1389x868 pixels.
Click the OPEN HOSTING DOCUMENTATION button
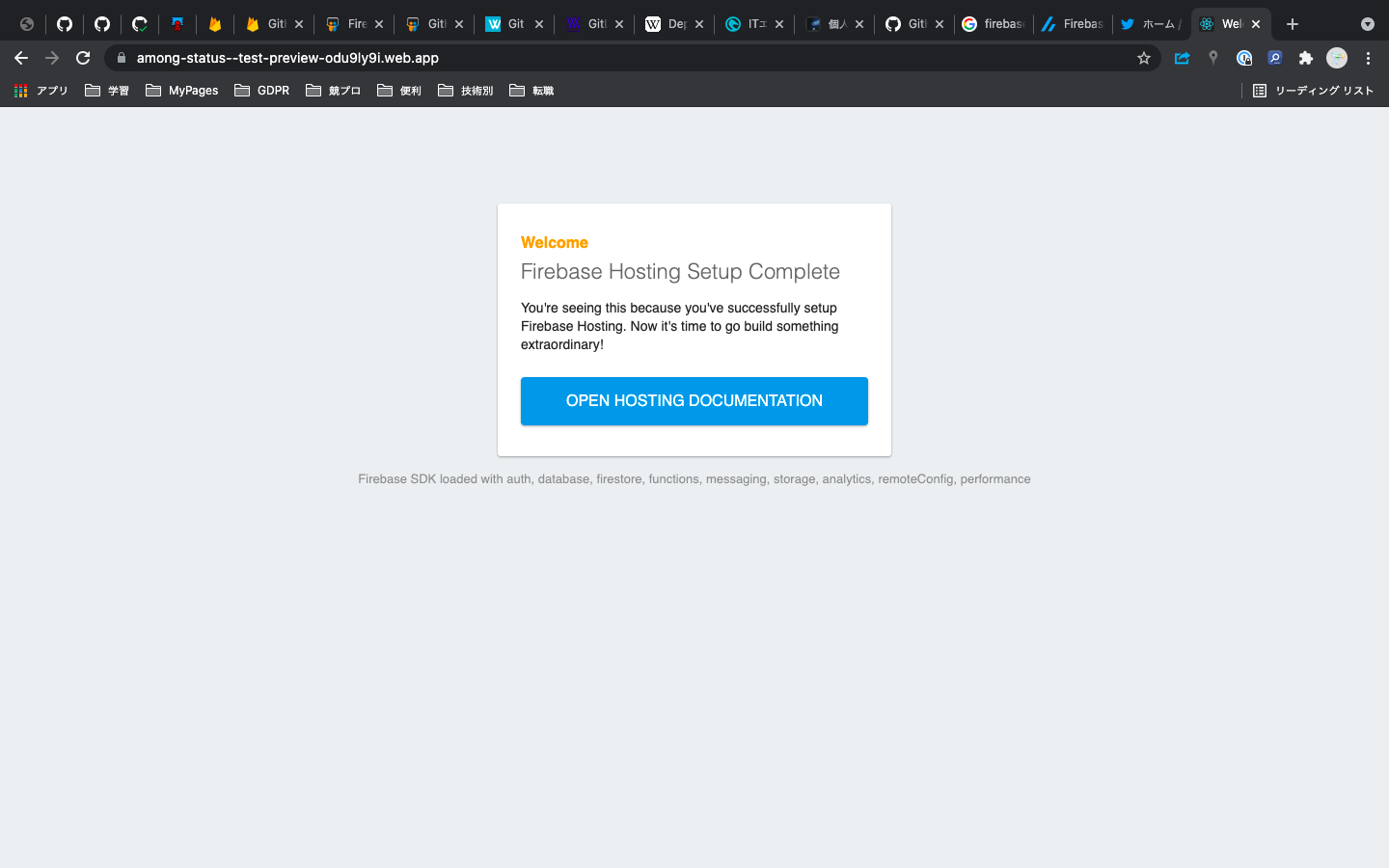click(x=694, y=401)
